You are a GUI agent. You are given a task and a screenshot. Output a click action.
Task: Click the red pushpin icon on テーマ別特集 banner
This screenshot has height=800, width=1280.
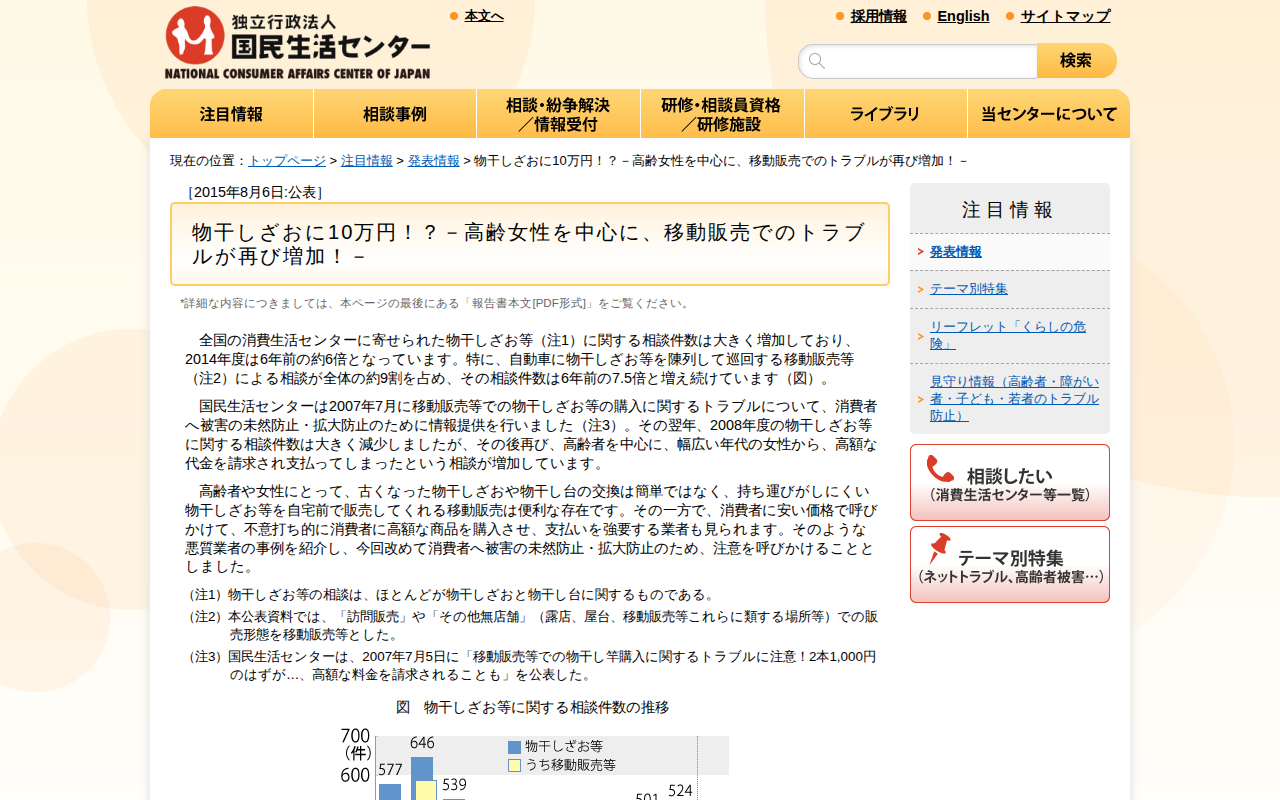point(939,548)
